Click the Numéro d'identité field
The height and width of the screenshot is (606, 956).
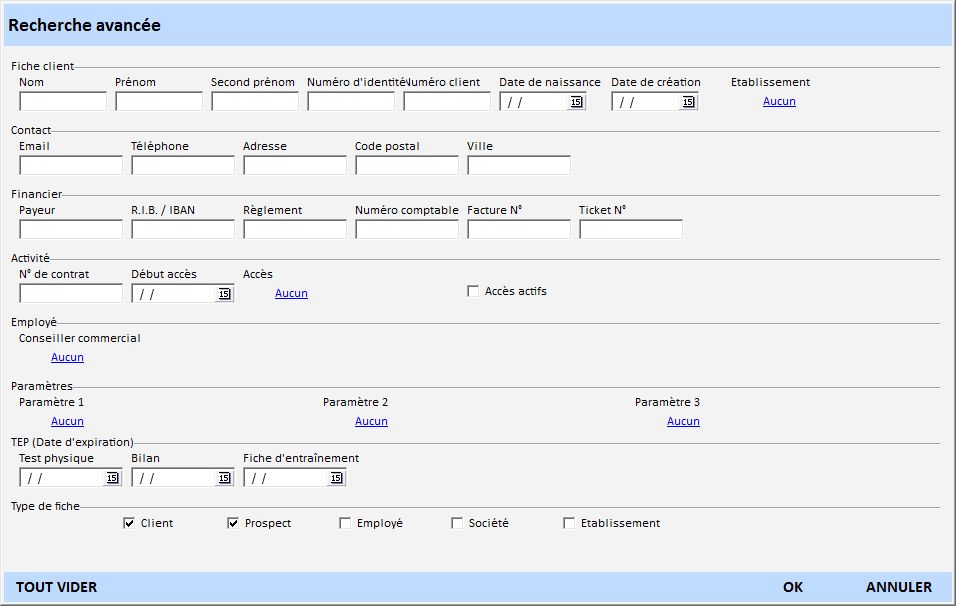351,101
